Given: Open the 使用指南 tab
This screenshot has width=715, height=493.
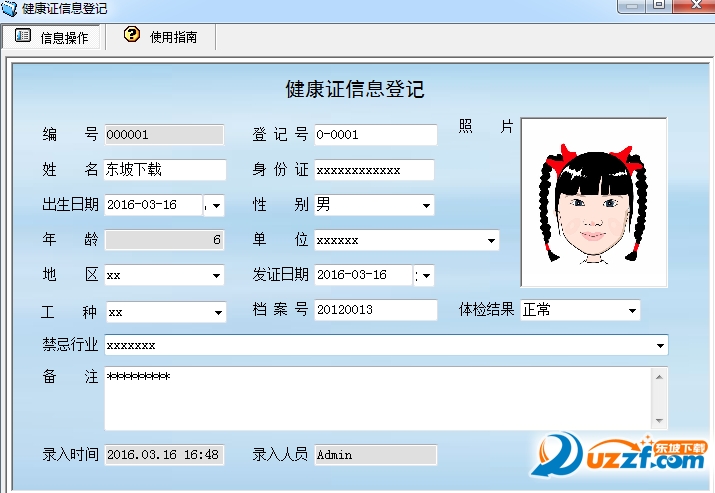Looking at the screenshot, I should pyautogui.click(x=161, y=36).
